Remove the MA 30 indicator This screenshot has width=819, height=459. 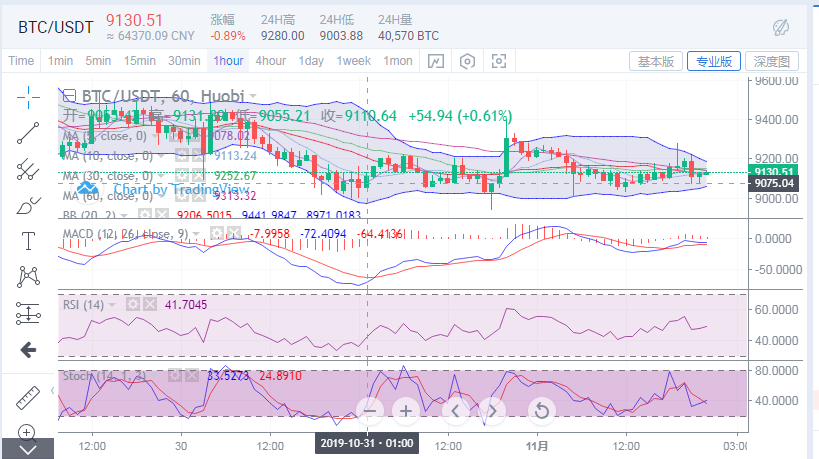[x=198, y=175]
